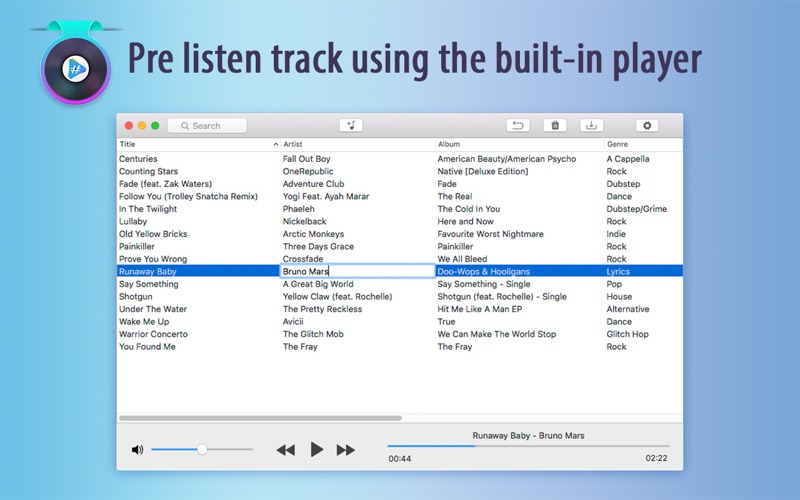800x500 pixels.
Task: Skip ahead with the fast-forward button
Action: click(x=346, y=450)
